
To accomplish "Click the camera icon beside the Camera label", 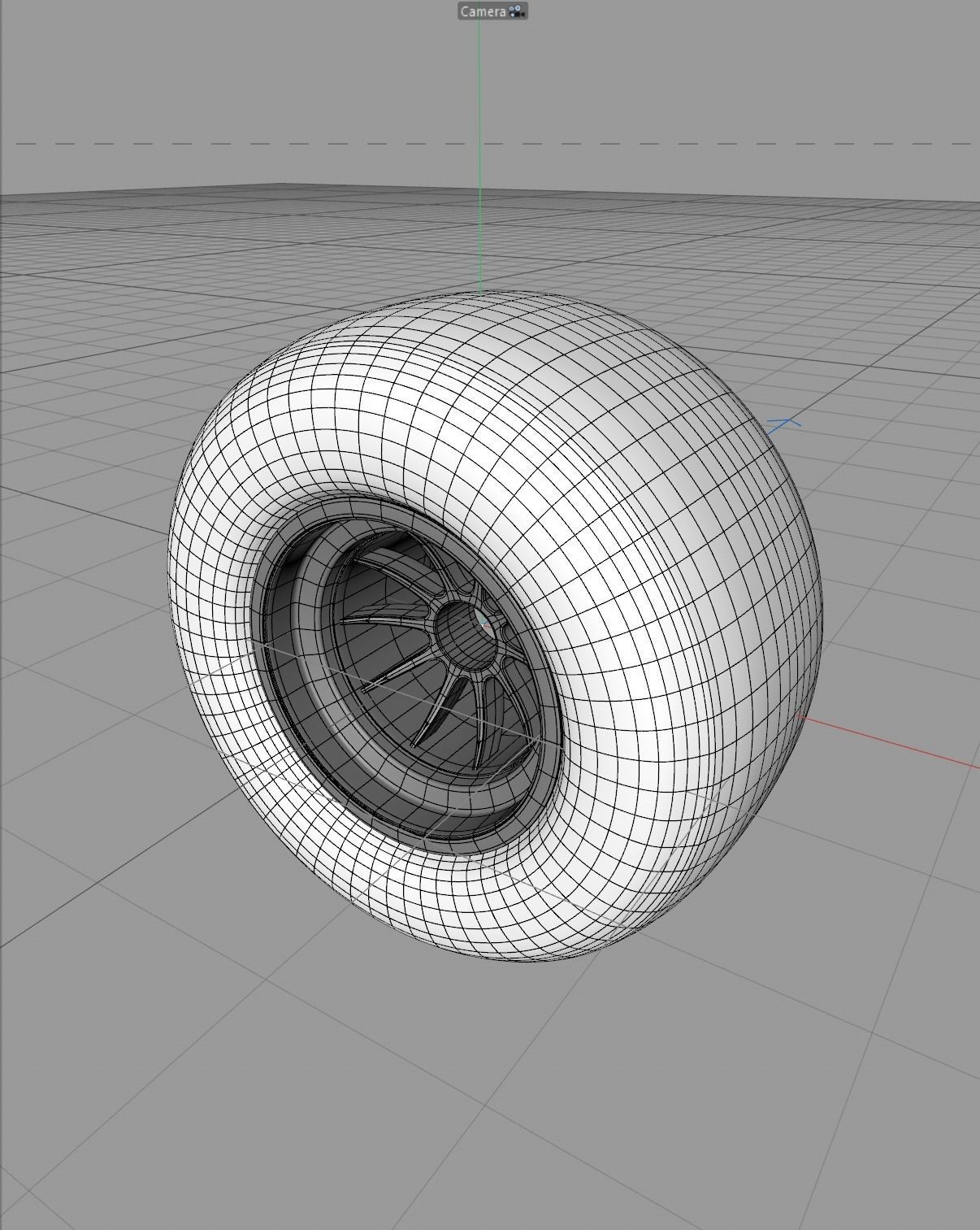I will (x=517, y=11).
